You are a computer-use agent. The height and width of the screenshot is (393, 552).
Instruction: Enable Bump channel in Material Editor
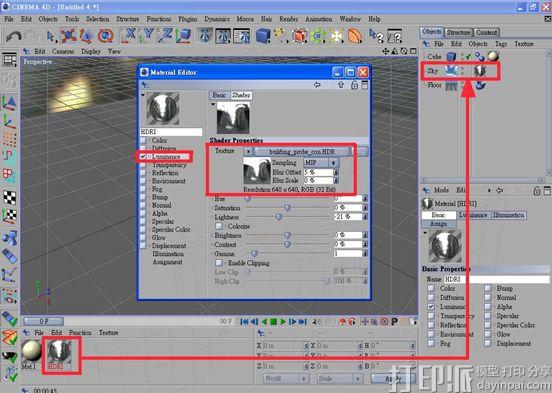tap(143, 197)
